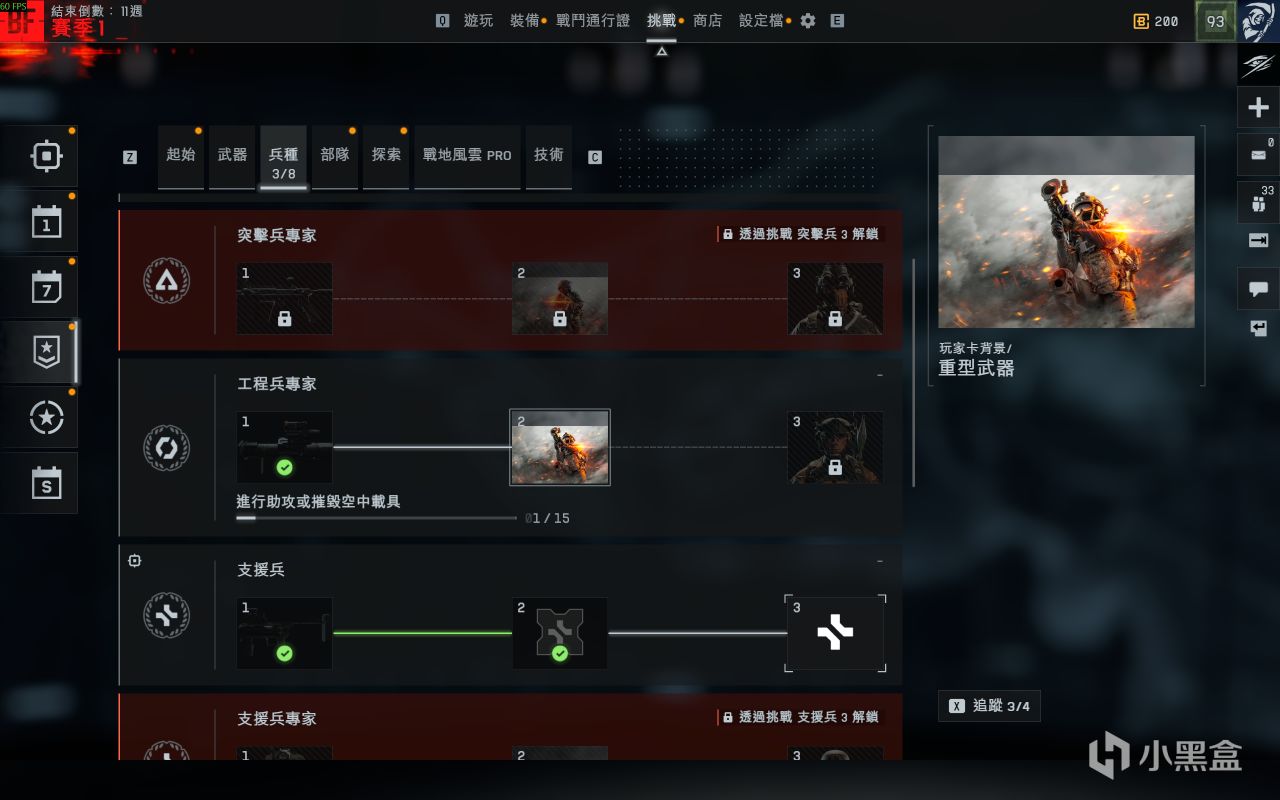
Task: Open the season 'S' calendar sidebar icon
Action: pyautogui.click(x=46, y=483)
